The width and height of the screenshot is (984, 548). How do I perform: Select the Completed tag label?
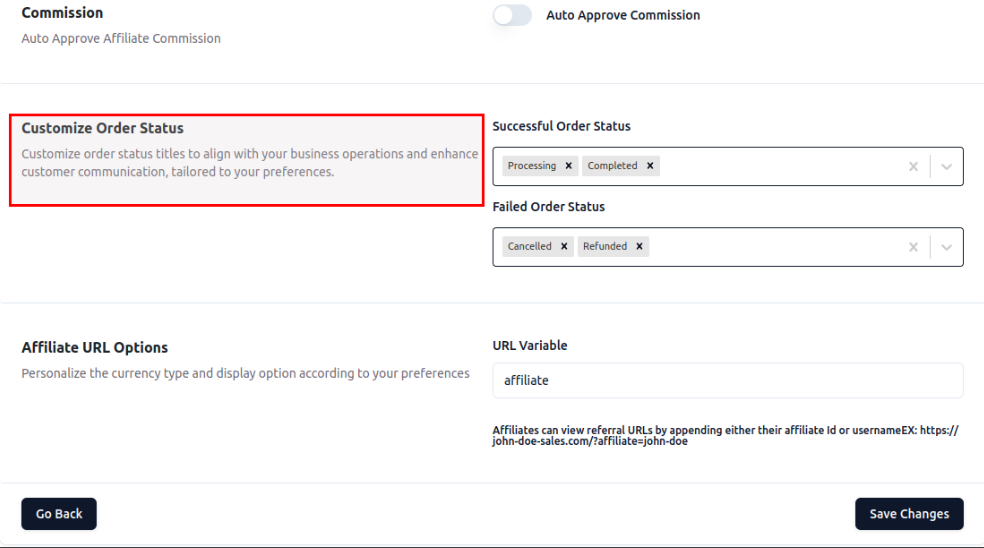(x=612, y=166)
